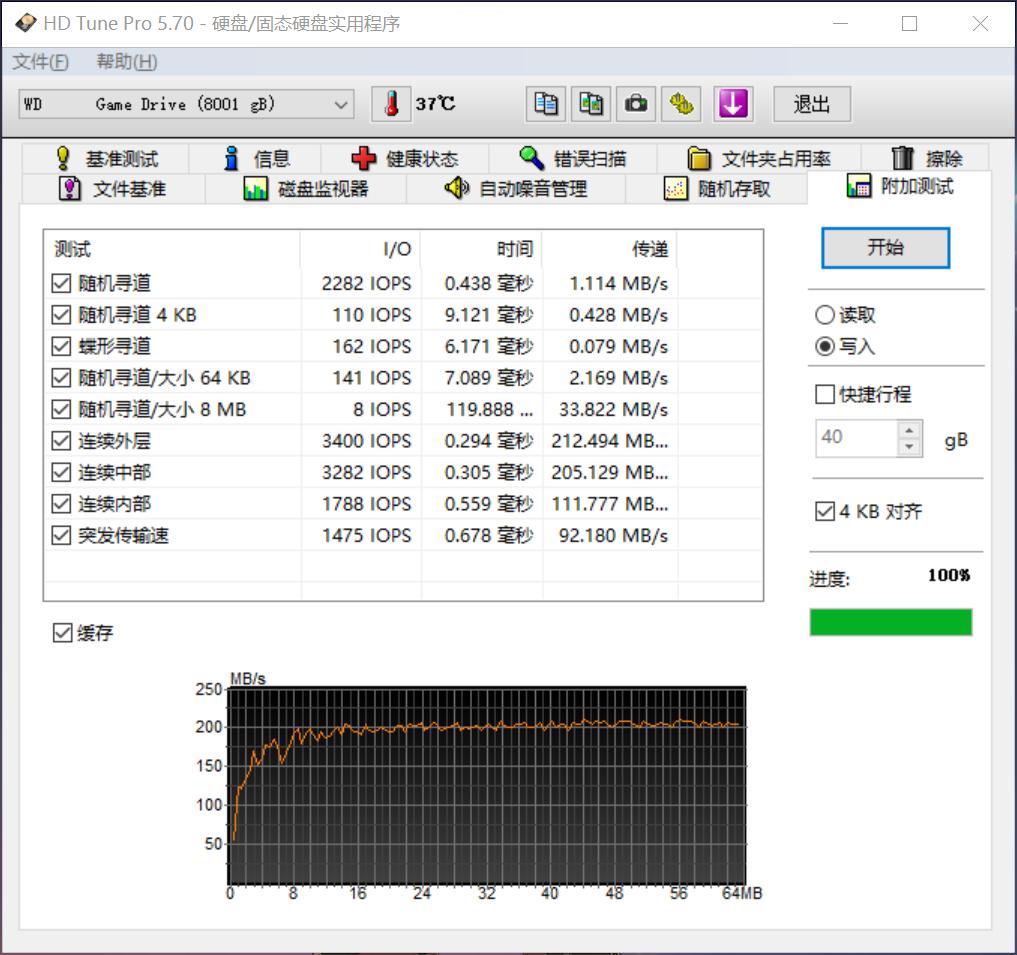The width and height of the screenshot is (1017, 955).
Task: Click the blue download arrow icon
Action: 733,104
